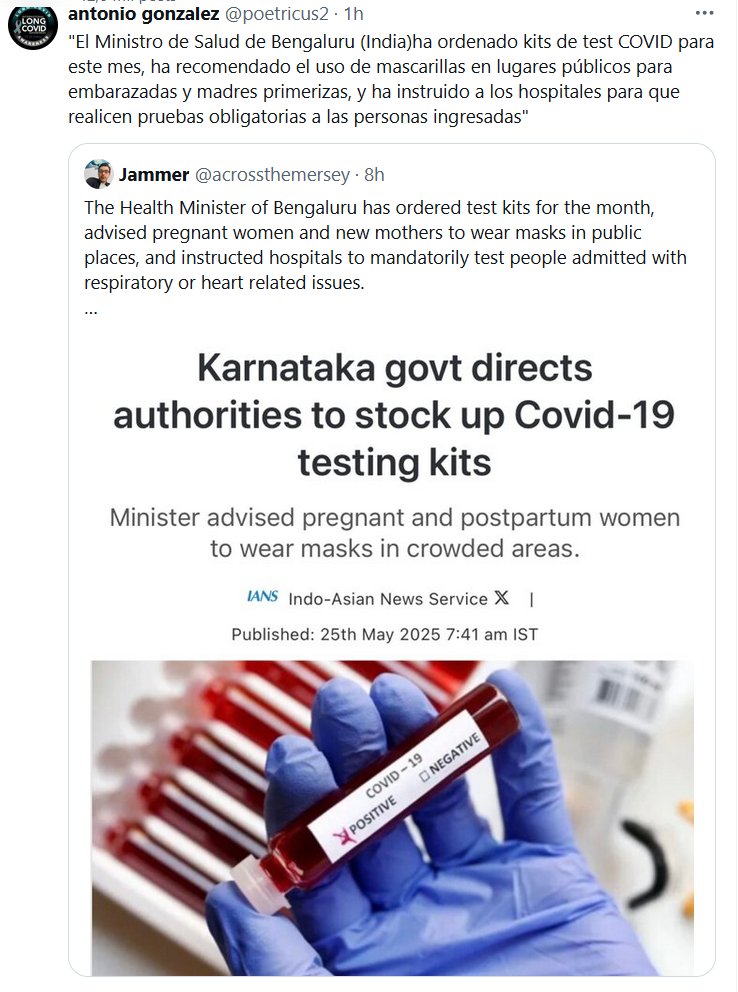
Task: Click the IANS logo icon
Action: pyautogui.click(x=262, y=597)
